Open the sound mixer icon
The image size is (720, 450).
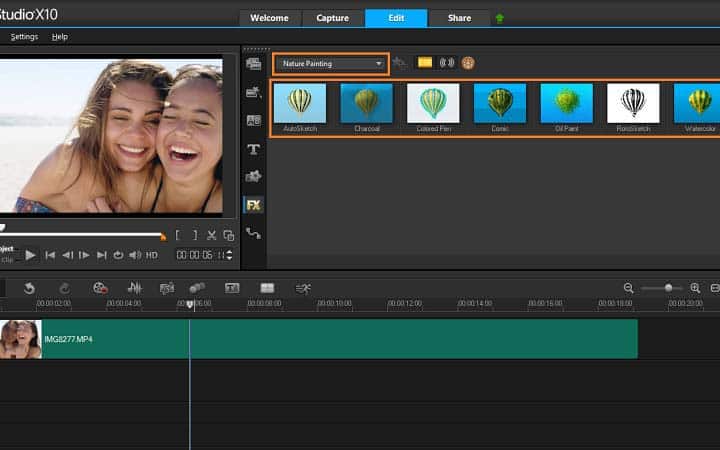pyautogui.click(x=134, y=288)
